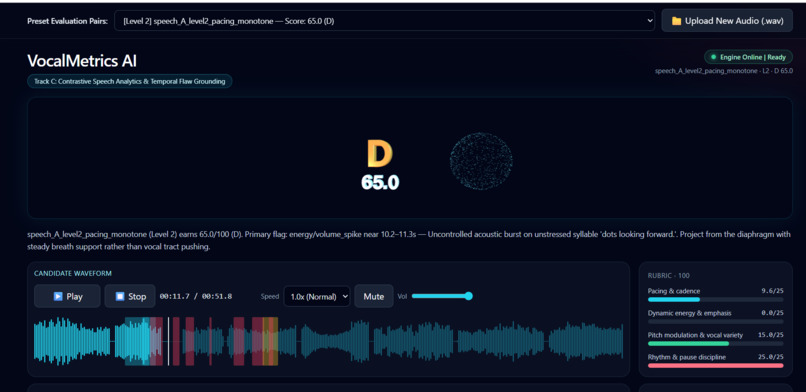Click the large D grade letter

[x=380, y=154]
